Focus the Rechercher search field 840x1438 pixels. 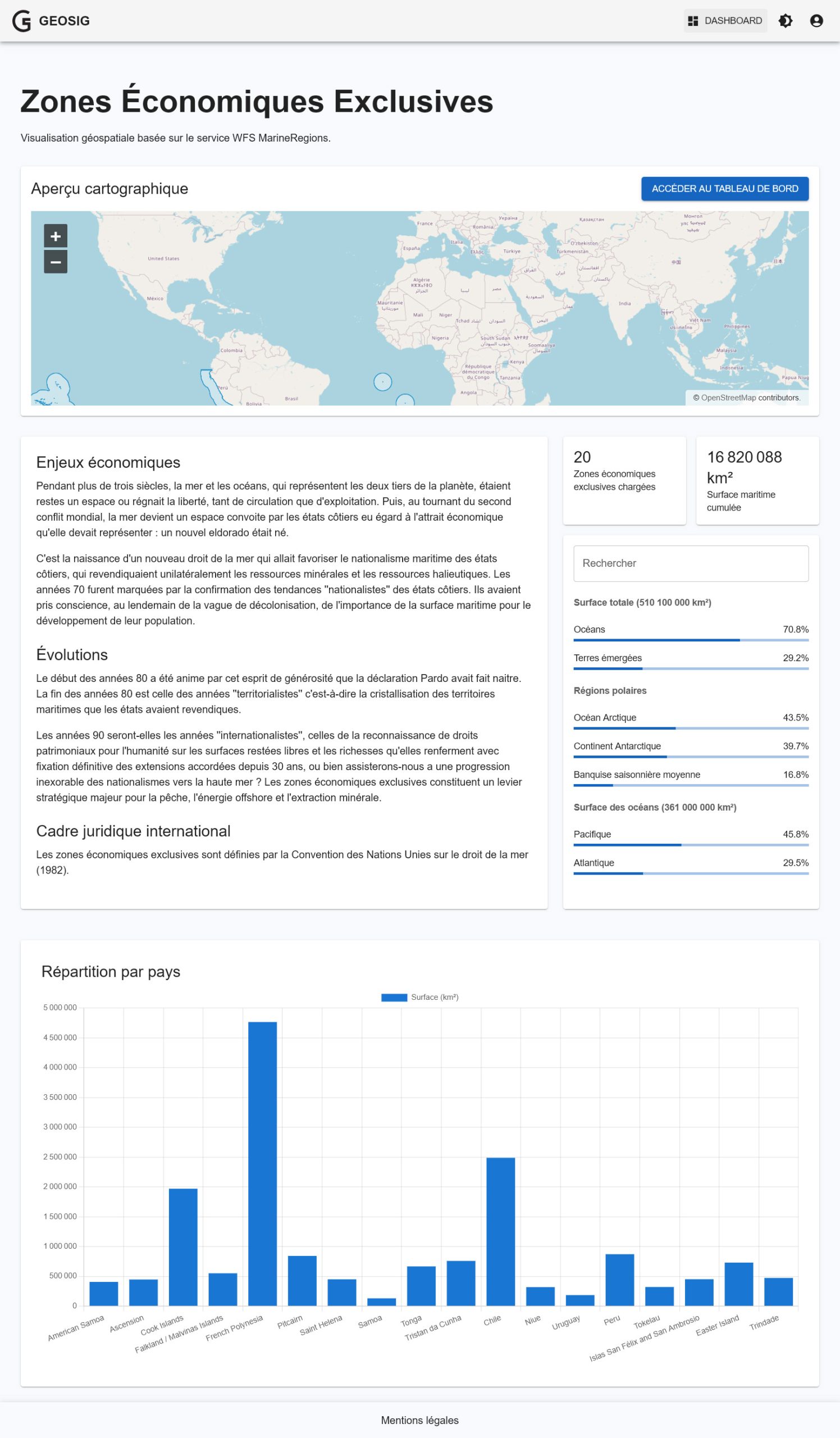tap(691, 563)
